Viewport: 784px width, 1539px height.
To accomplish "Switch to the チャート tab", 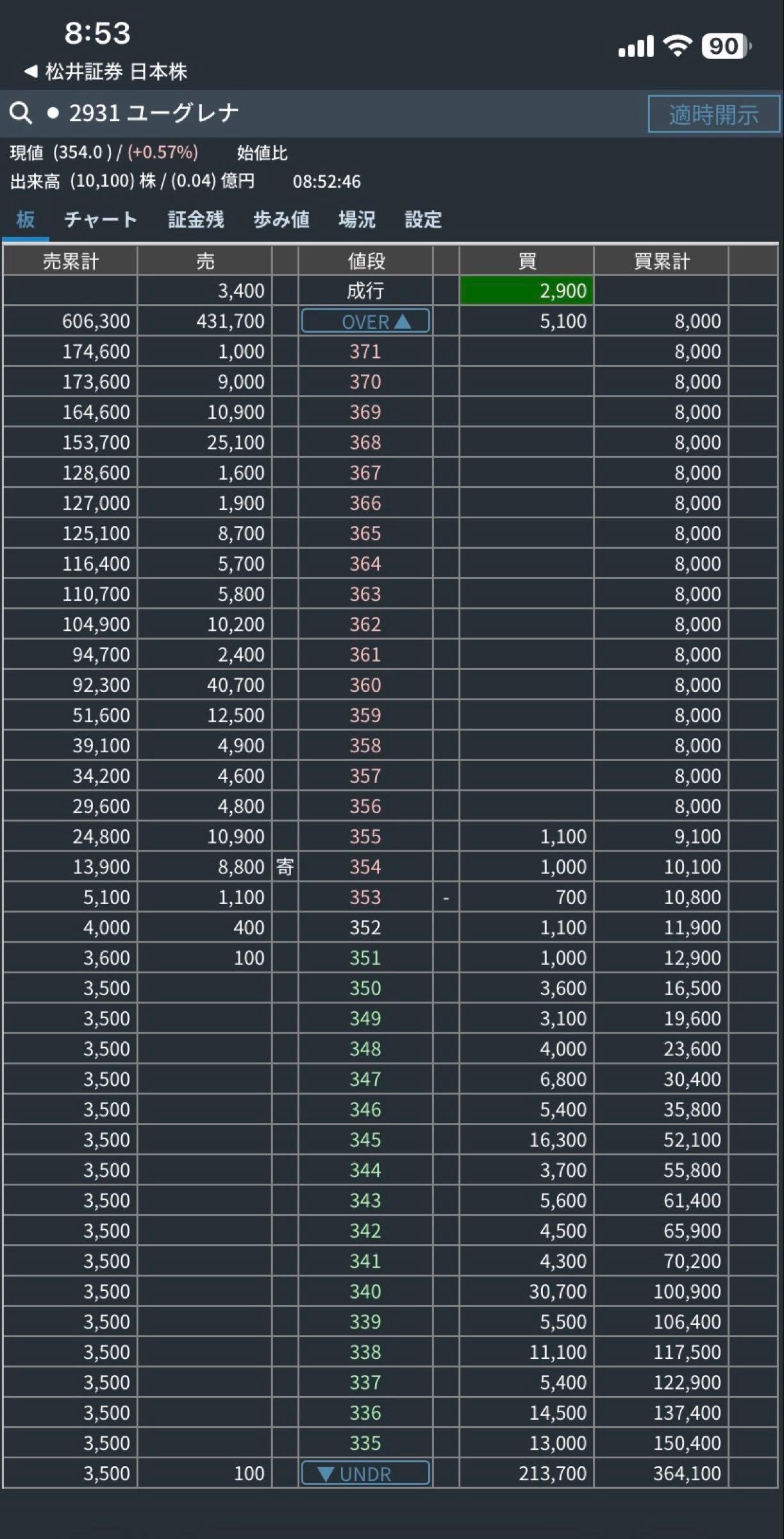I will [101, 220].
